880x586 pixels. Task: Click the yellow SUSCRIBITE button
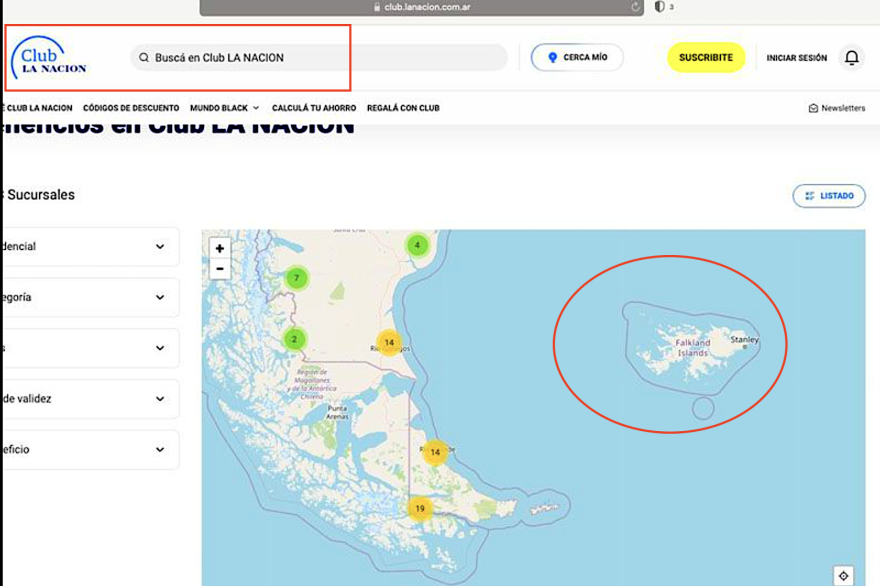pos(706,58)
